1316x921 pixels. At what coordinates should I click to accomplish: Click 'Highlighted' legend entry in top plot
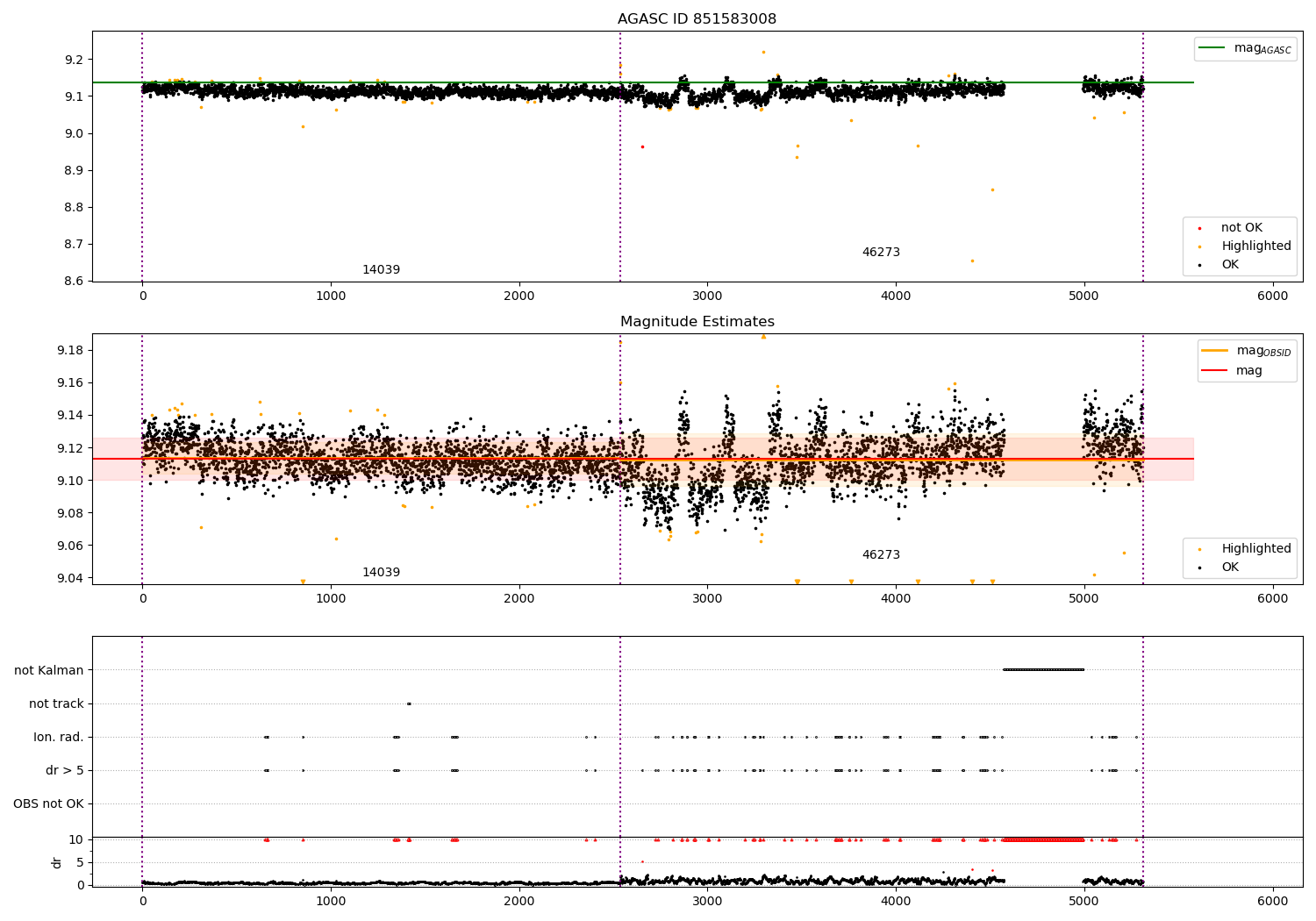1245,246
